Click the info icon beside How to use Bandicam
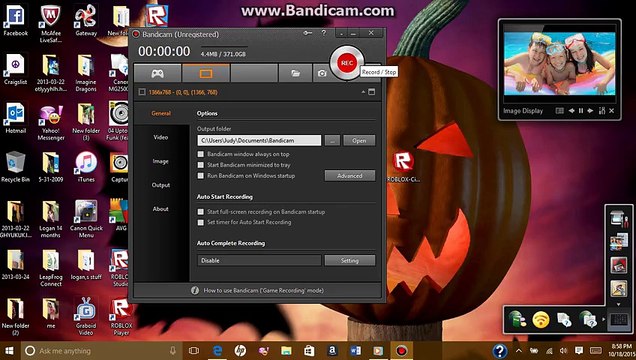Viewport: 636px width, 360px height. [x=195, y=290]
